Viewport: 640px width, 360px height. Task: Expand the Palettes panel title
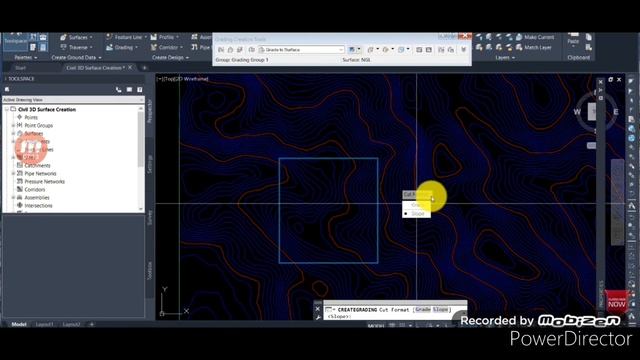(x=26, y=58)
